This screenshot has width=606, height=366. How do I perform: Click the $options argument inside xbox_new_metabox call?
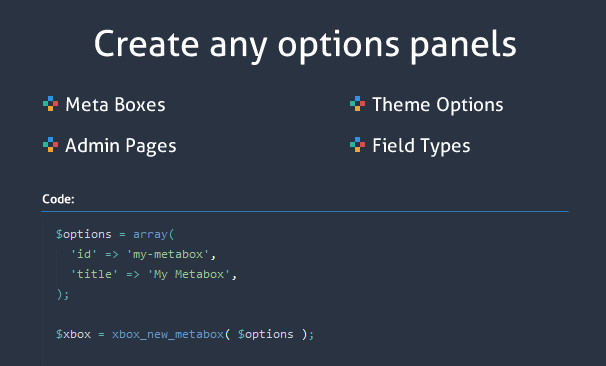pyautogui.click(x=266, y=334)
